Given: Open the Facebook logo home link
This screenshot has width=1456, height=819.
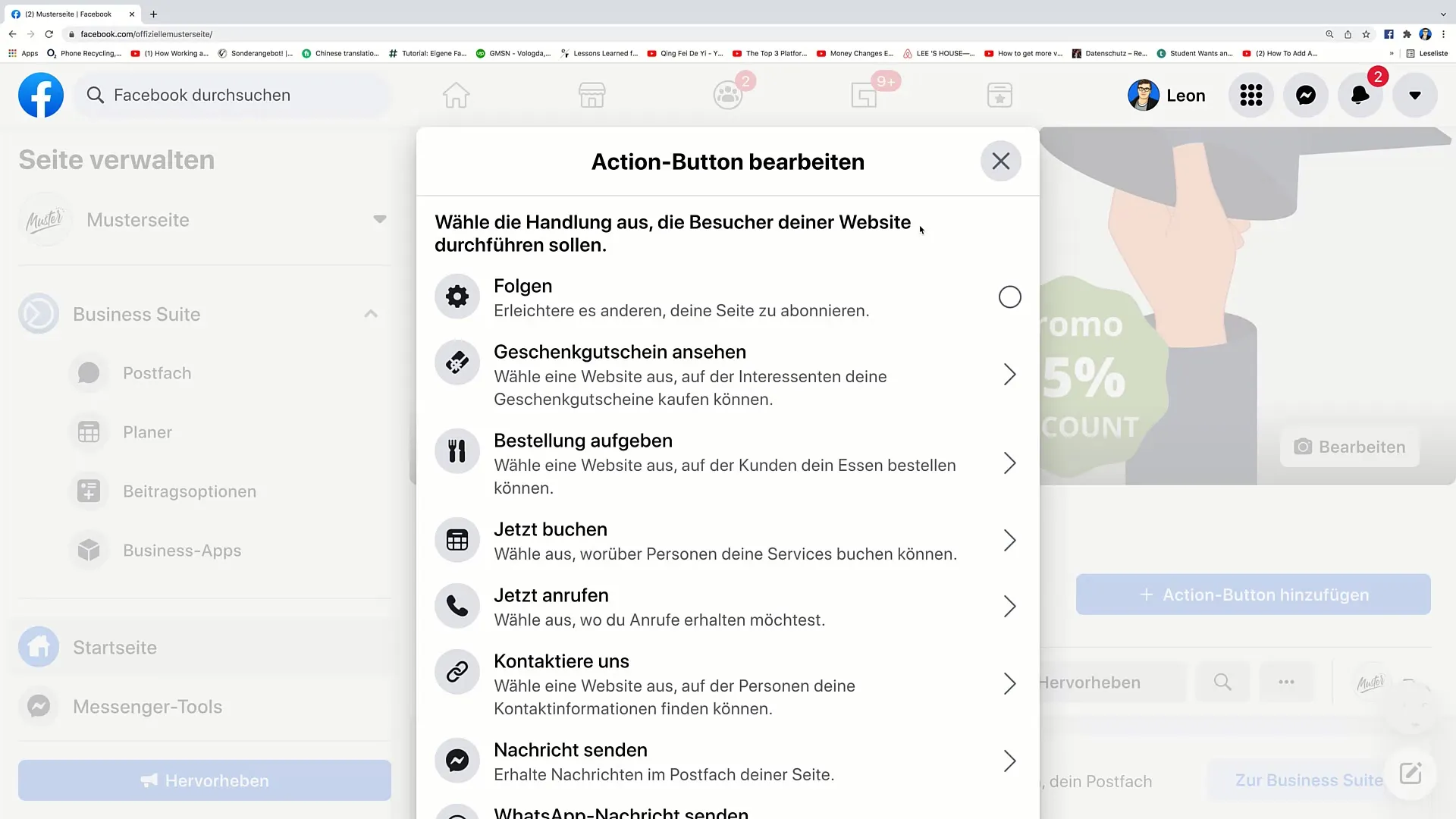Looking at the screenshot, I should pyautogui.click(x=41, y=95).
